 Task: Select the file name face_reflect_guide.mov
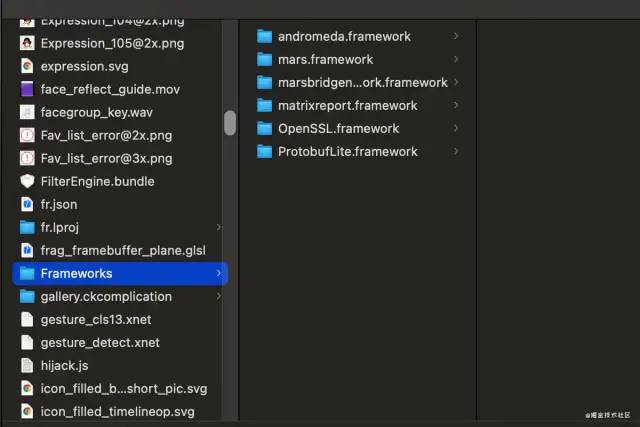(x=110, y=89)
